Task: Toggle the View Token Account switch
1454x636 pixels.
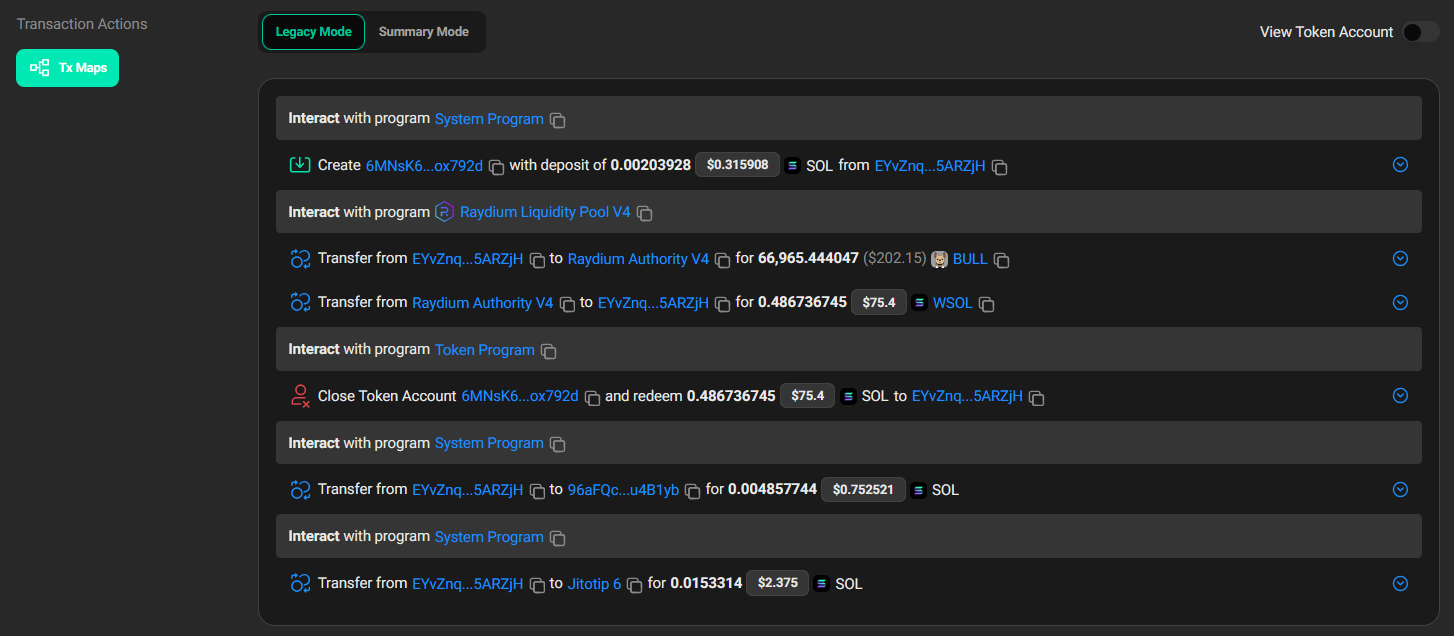Action: (x=1420, y=32)
